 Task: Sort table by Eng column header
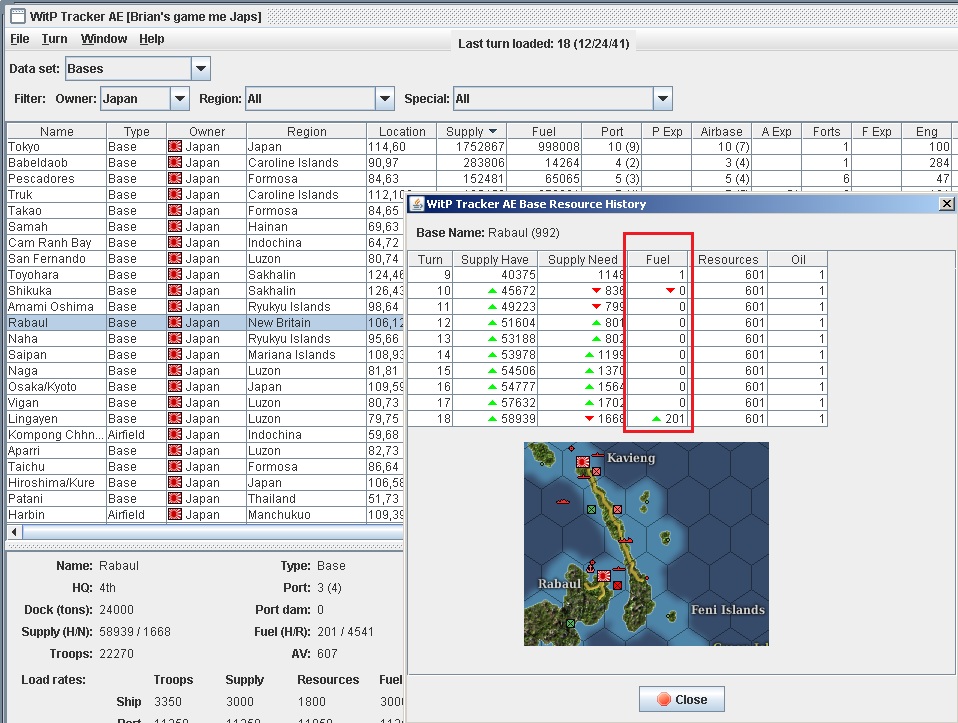(x=926, y=131)
